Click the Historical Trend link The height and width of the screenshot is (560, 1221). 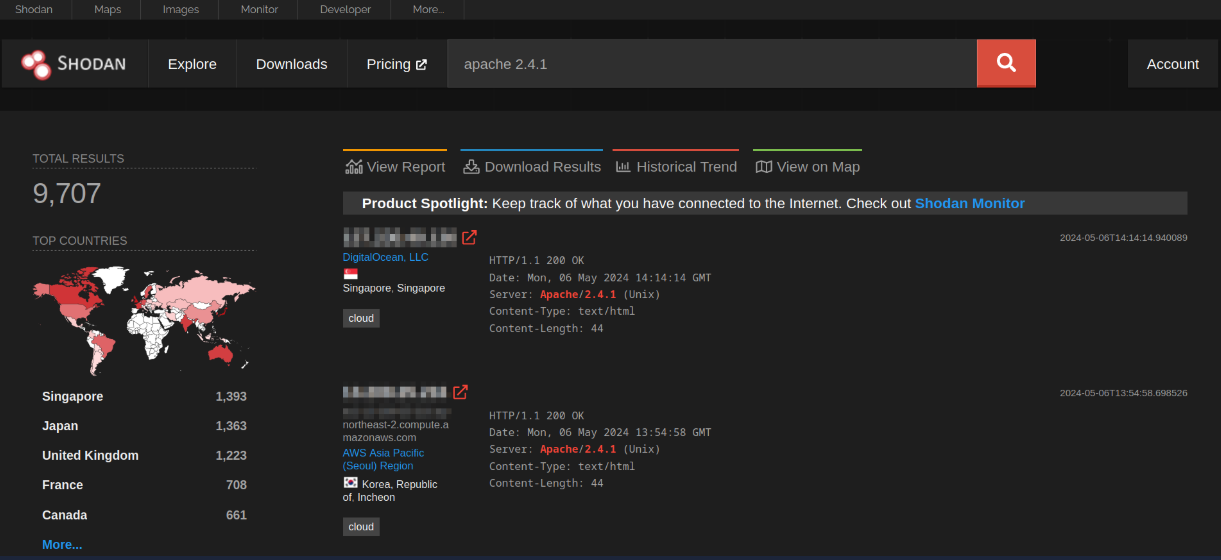[x=675, y=167]
